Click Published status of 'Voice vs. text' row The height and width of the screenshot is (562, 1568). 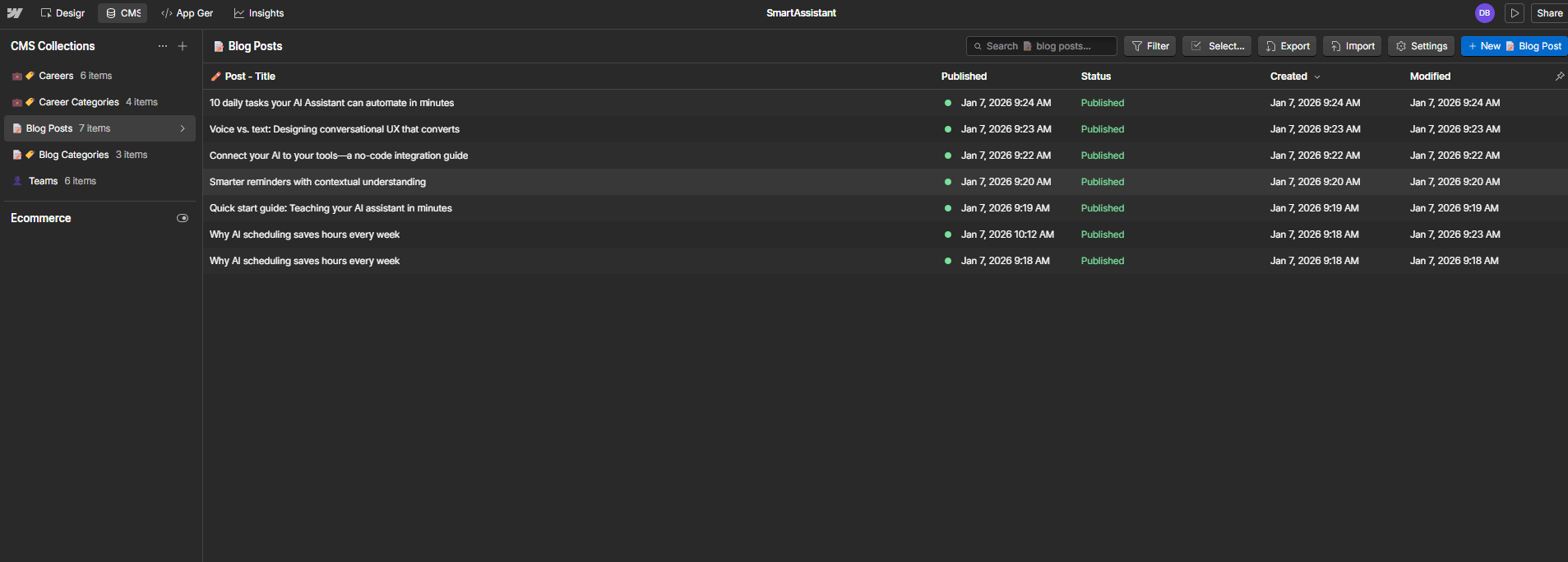pyautogui.click(x=1102, y=129)
